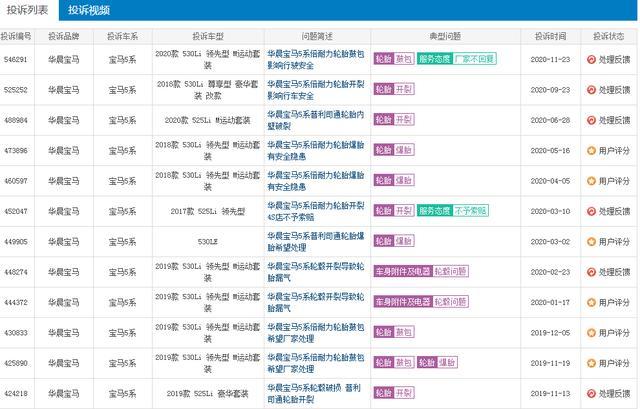Screen dimensions: 640x409
Task: Switch to the 投诉列表 tab
Action: [x=27, y=10]
